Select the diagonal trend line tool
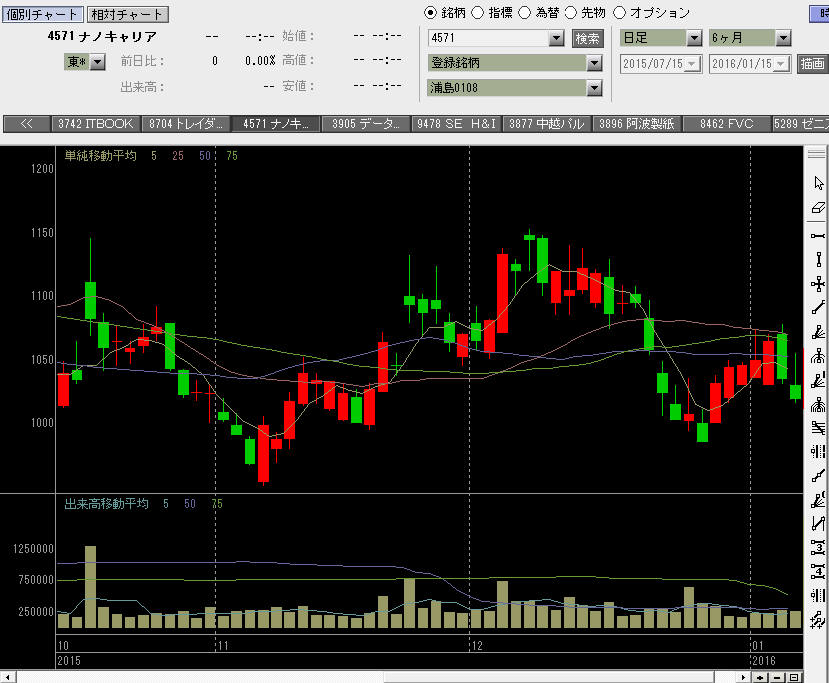 [x=818, y=307]
